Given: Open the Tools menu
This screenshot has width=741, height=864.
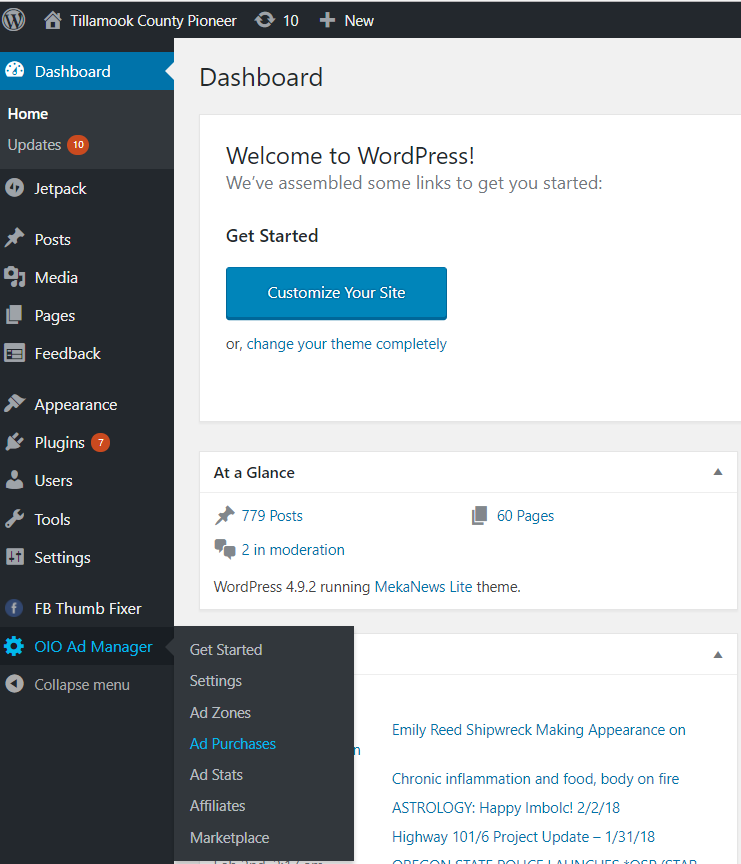Looking at the screenshot, I should click(x=52, y=519).
